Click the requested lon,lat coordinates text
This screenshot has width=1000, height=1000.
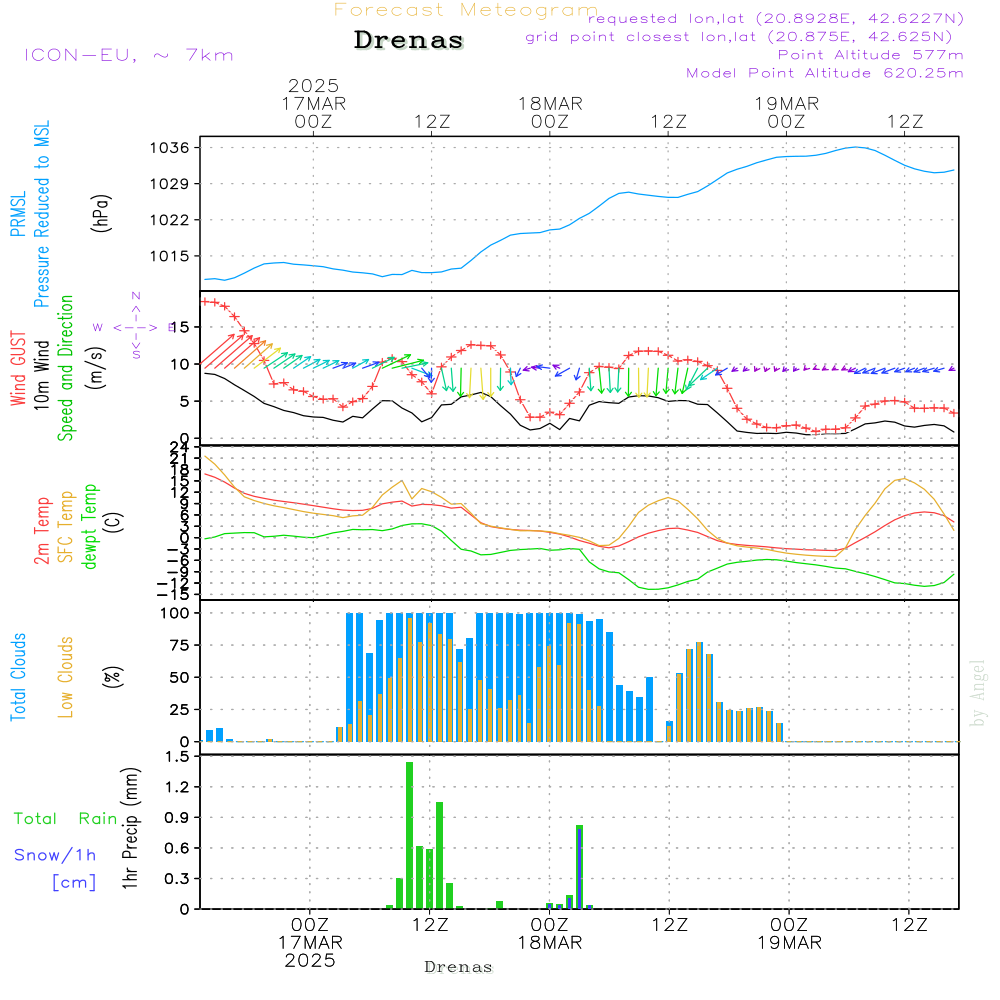[776, 18]
